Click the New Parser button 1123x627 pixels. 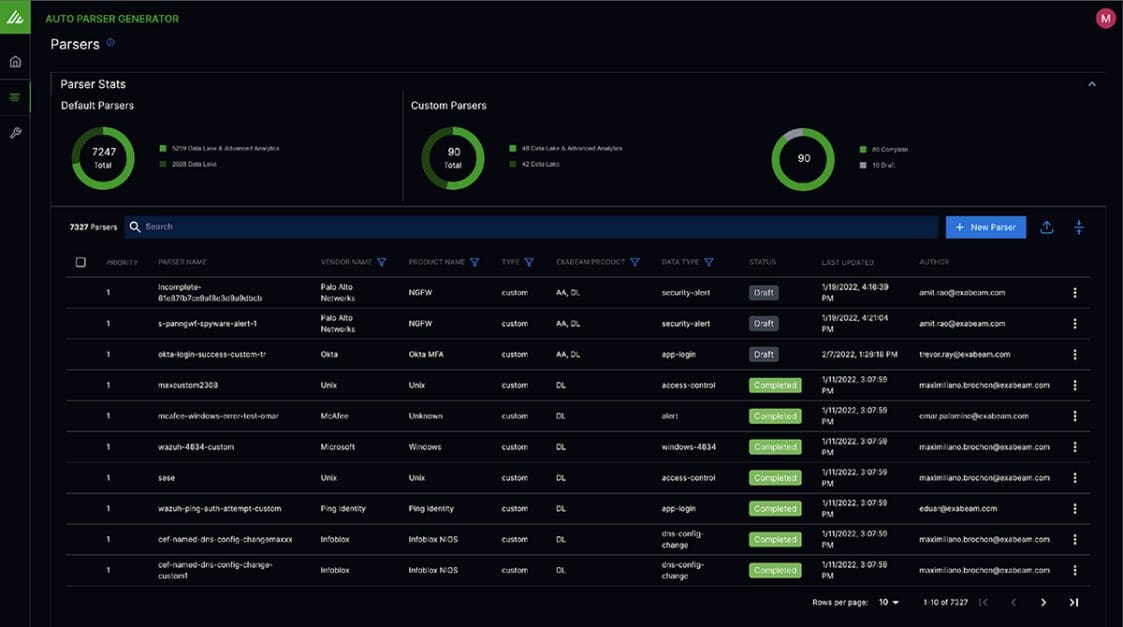pyautogui.click(x=985, y=227)
